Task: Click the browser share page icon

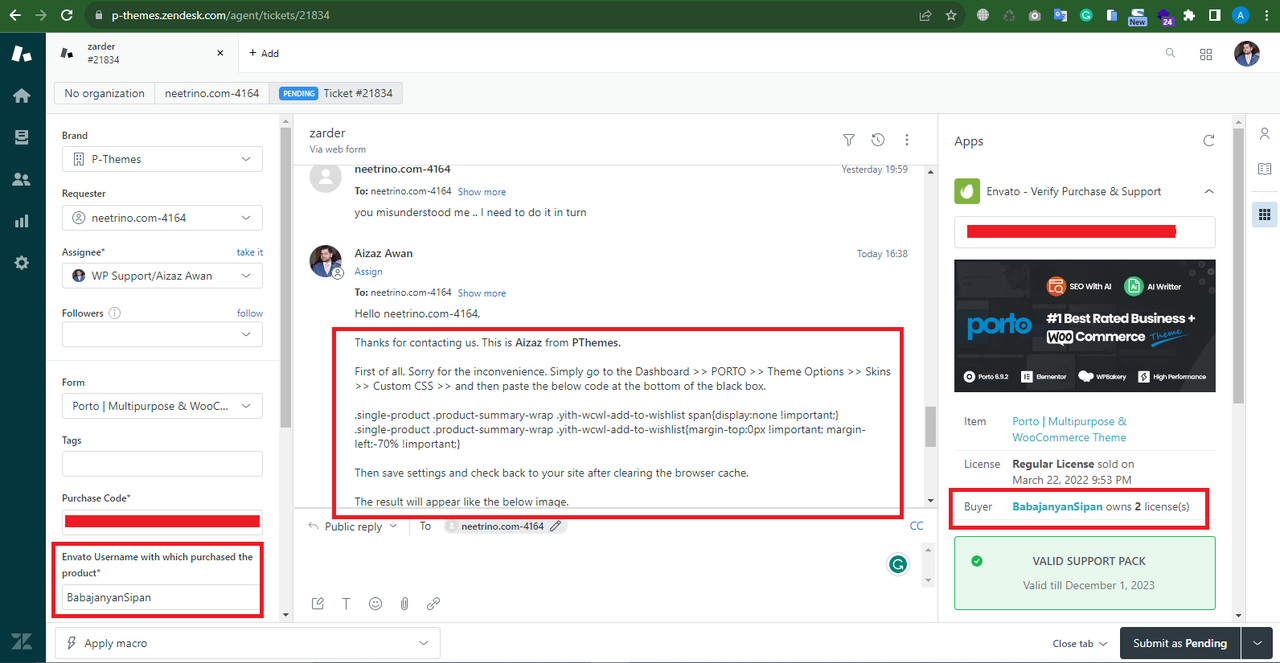Action: pos(925,15)
